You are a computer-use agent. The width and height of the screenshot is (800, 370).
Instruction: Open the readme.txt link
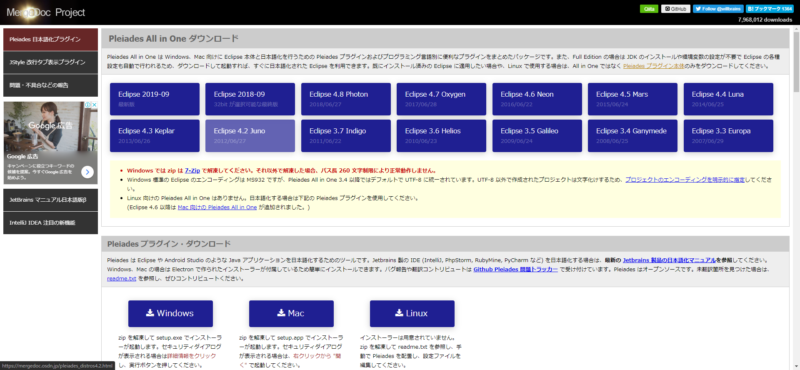coord(121,279)
